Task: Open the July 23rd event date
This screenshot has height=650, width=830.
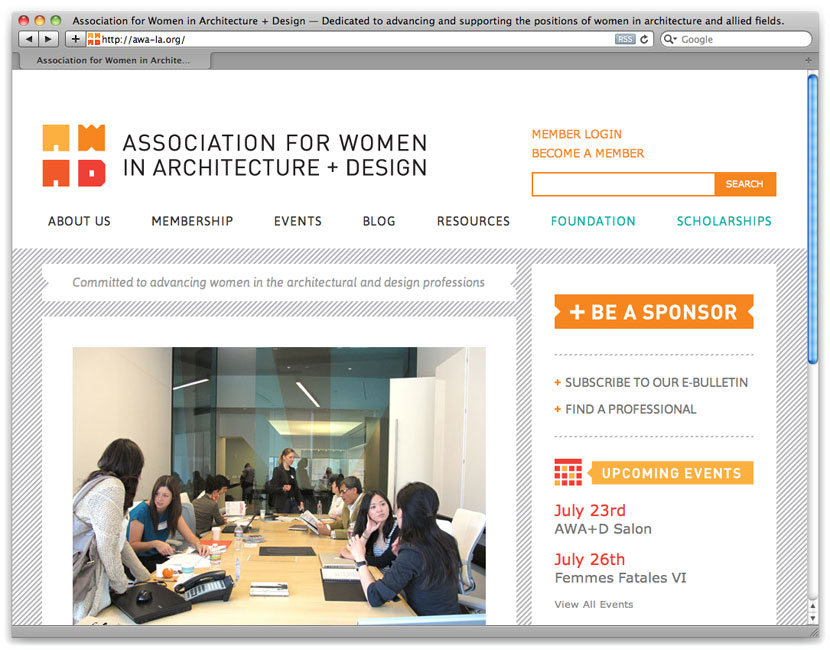Action: click(x=590, y=510)
